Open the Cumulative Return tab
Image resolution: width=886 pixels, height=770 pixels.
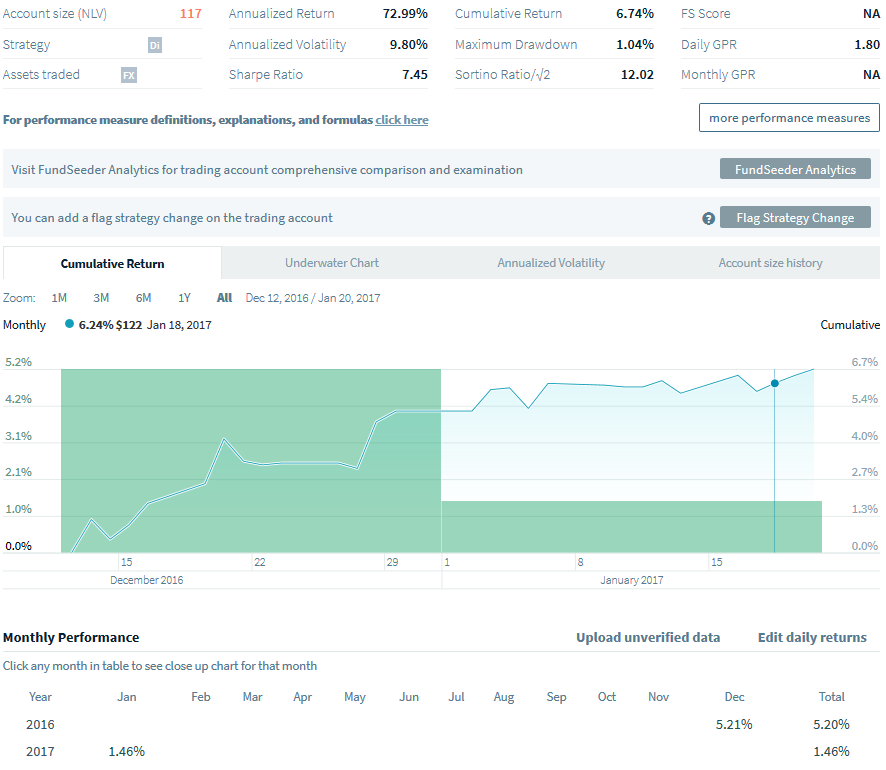point(112,263)
